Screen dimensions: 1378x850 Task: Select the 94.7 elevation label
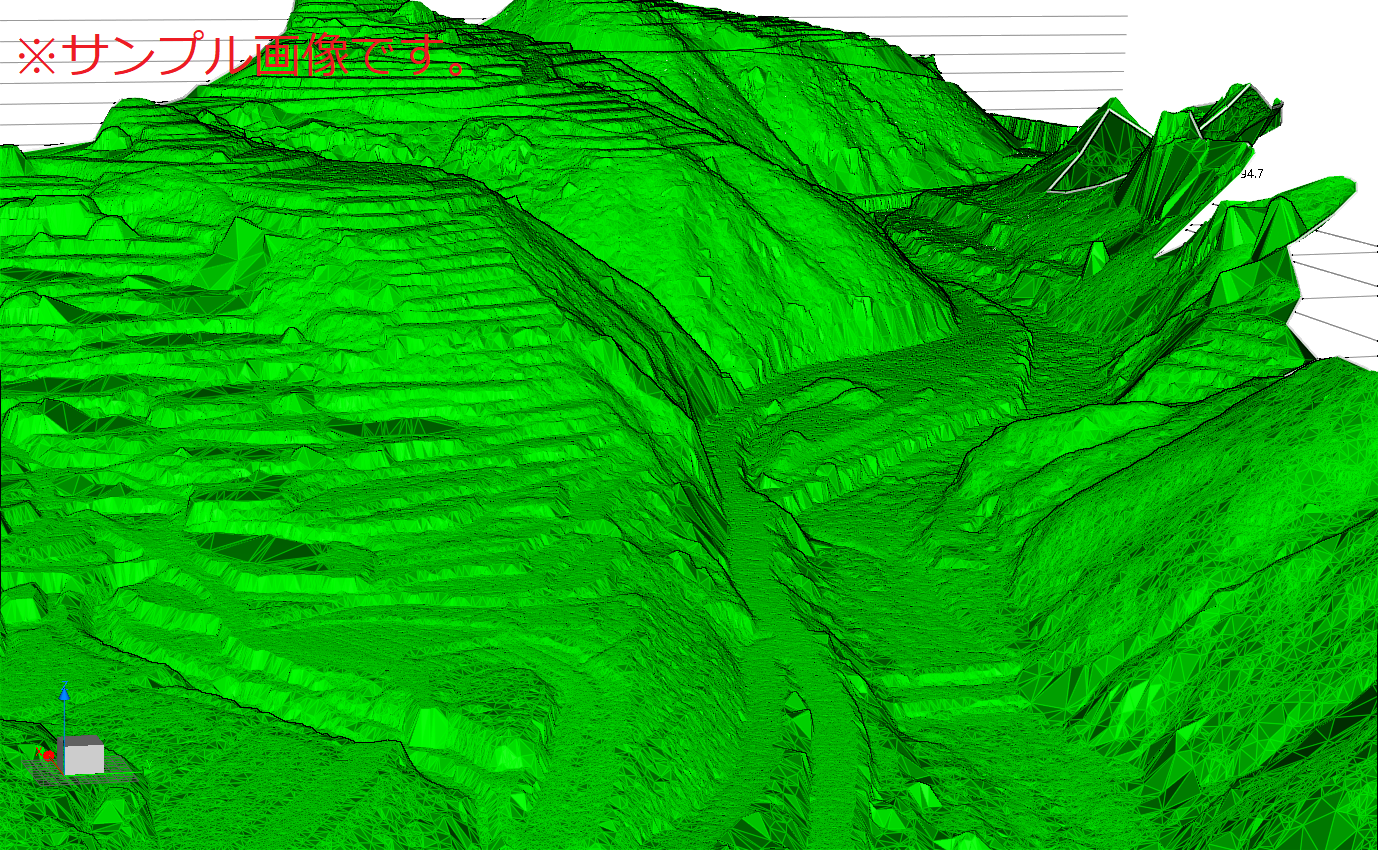point(1251,174)
